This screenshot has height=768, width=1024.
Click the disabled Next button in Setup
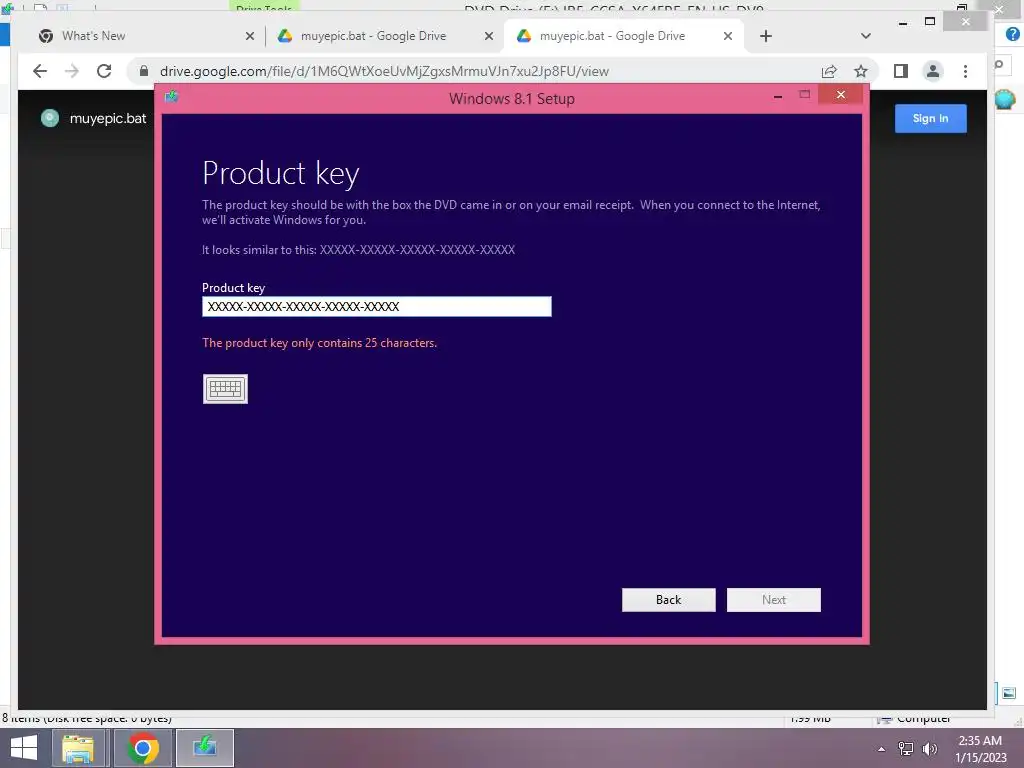click(x=774, y=600)
